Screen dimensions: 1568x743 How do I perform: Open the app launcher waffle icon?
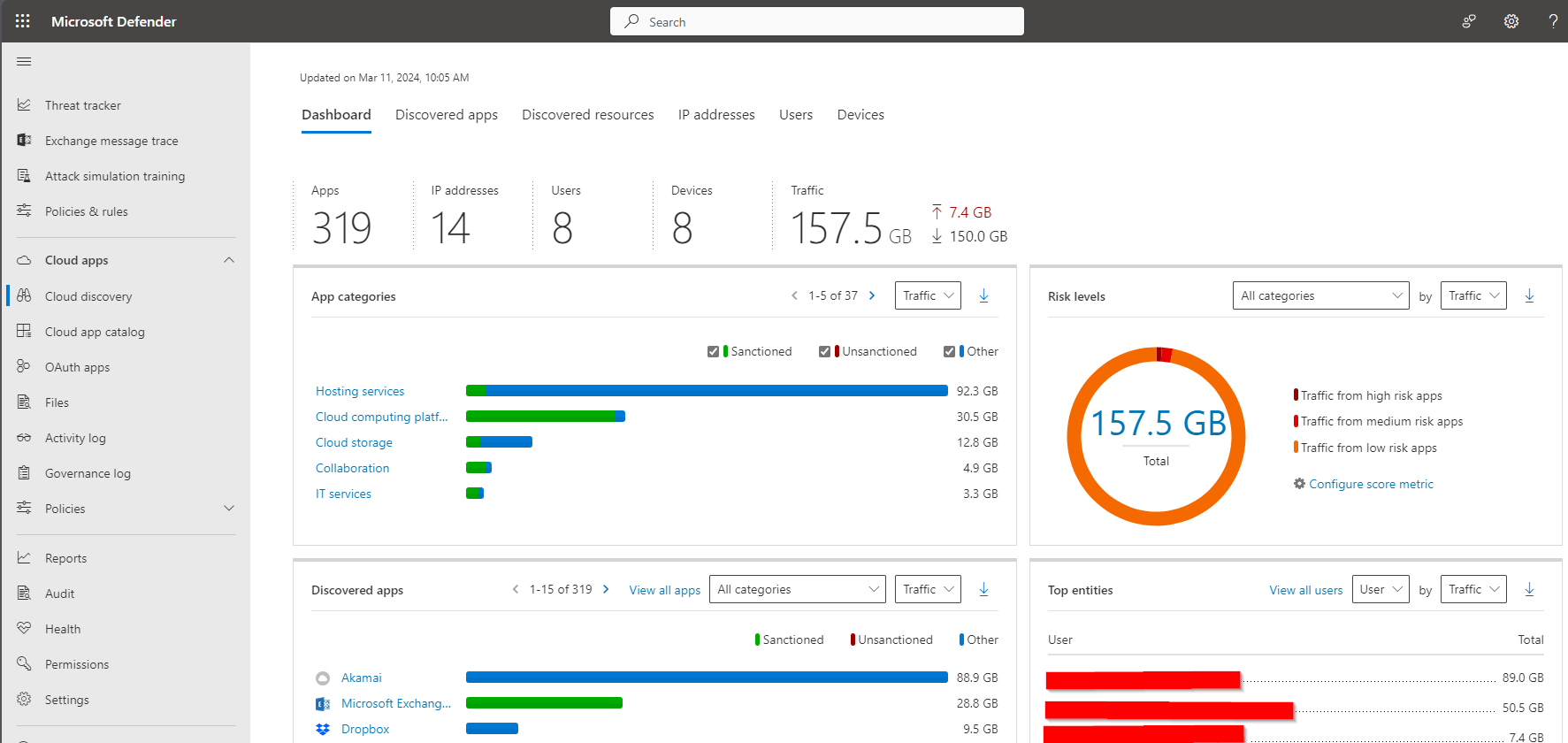point(23,21)
